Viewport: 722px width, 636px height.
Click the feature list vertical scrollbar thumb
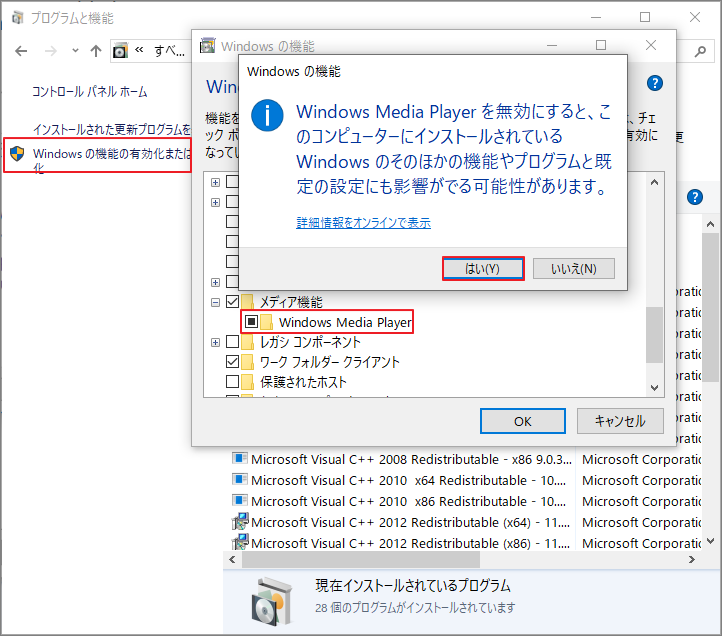click(654, 335)
